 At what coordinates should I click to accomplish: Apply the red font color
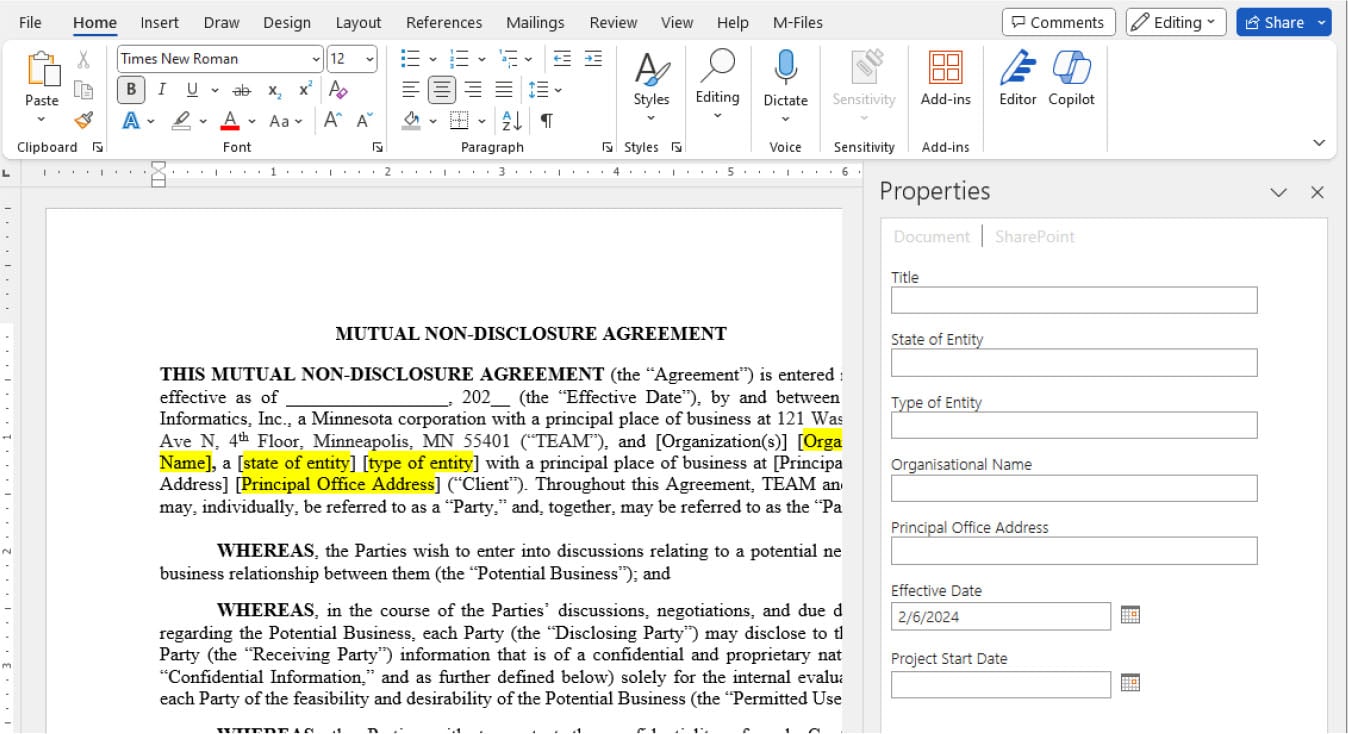230,121
